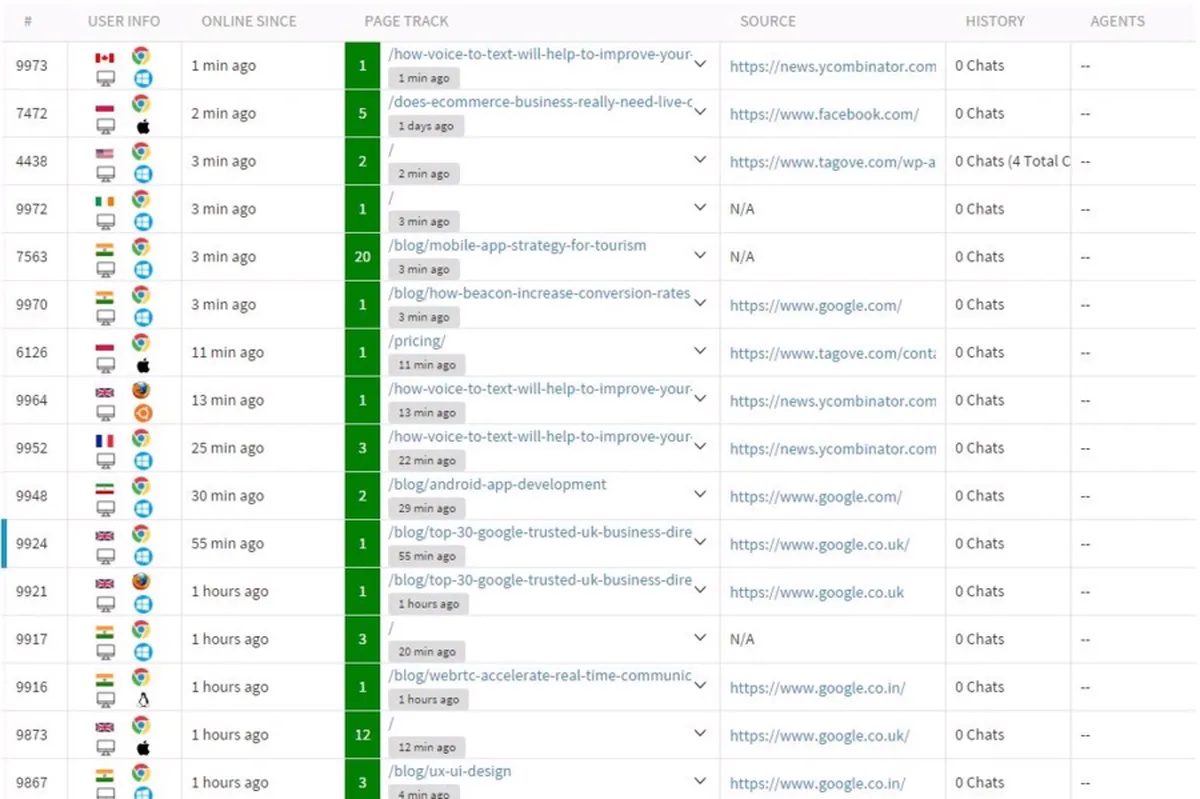Click the Iran flag icon in row 9948
This screenshot has height=799, width=1200.
[x=105, y=488]
